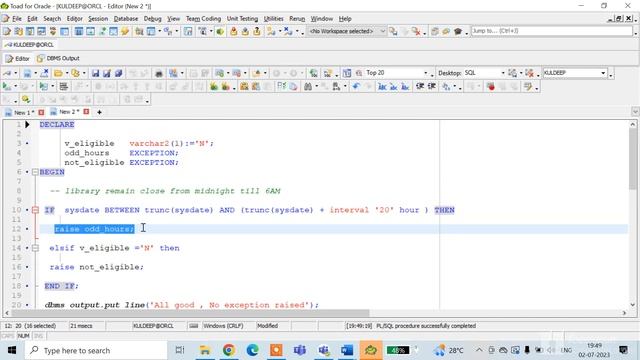This screenshot has width=640, height=360.
Task: Click the graduation cap icon in toolbar
Action: [458, 31]
